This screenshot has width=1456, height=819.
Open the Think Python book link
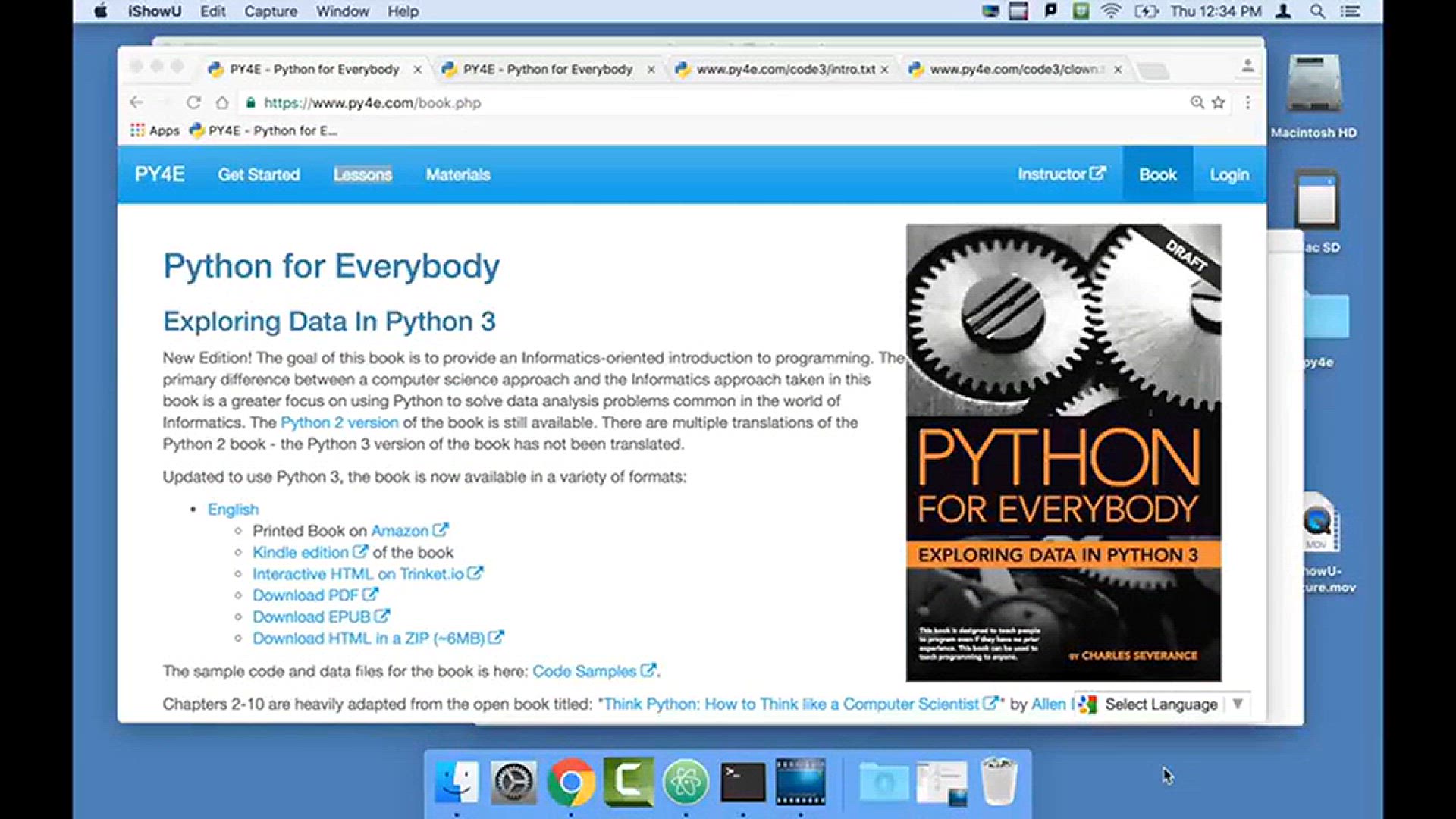click(x=801, y=704)
